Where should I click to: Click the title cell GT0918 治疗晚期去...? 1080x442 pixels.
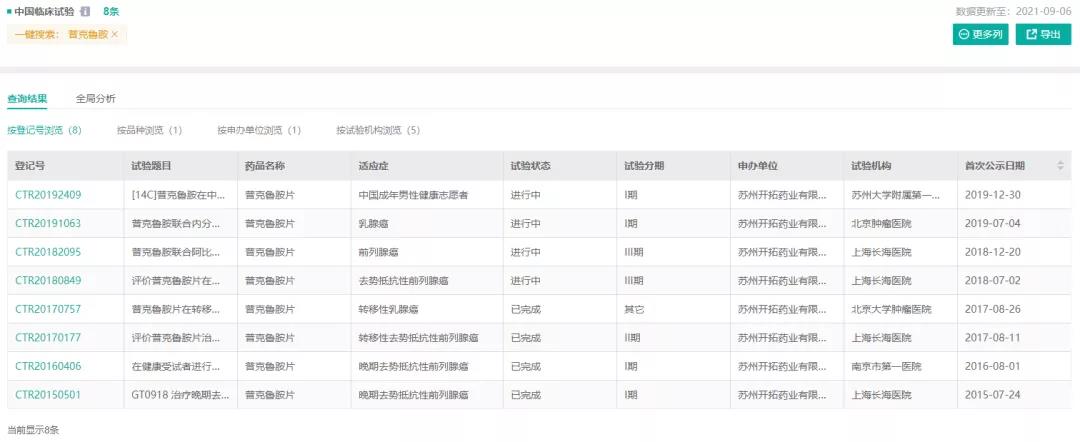(180, 395)
